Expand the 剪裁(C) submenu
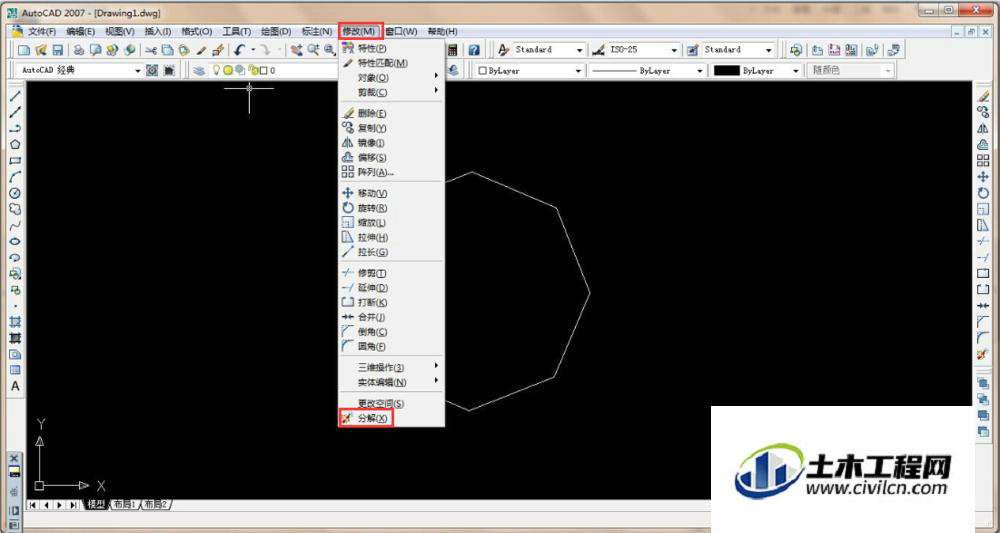The height and width of the screenshot is (533, 1000). point(392,92)
